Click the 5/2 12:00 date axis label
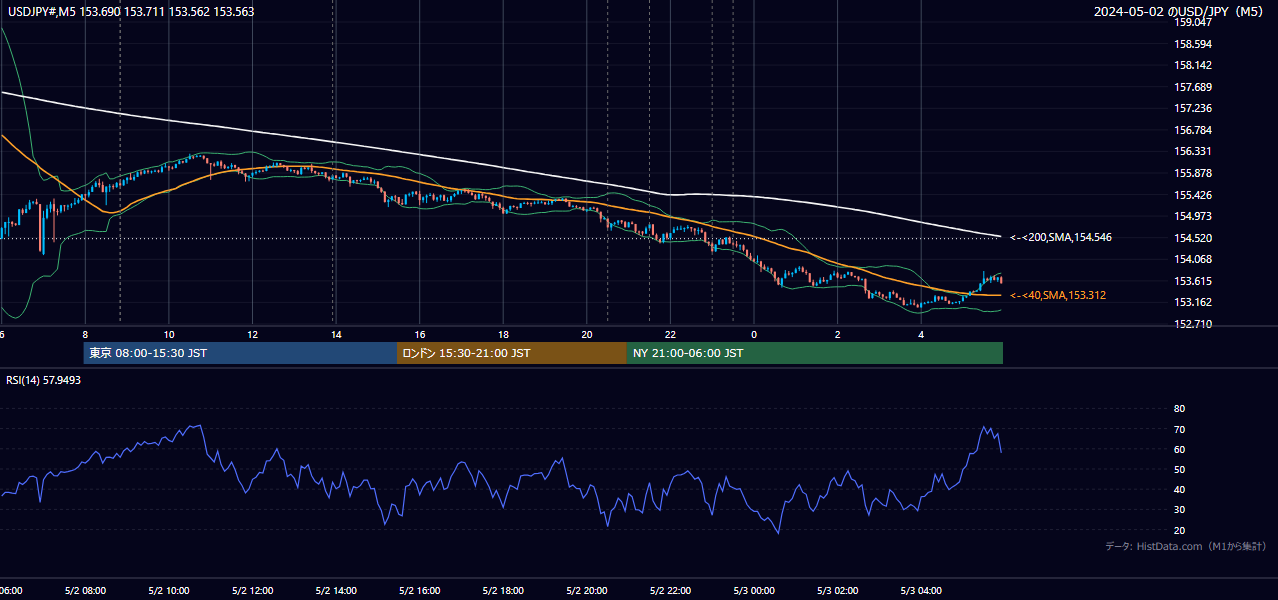Screen dimensions: 1278x600 coord(252,591)
